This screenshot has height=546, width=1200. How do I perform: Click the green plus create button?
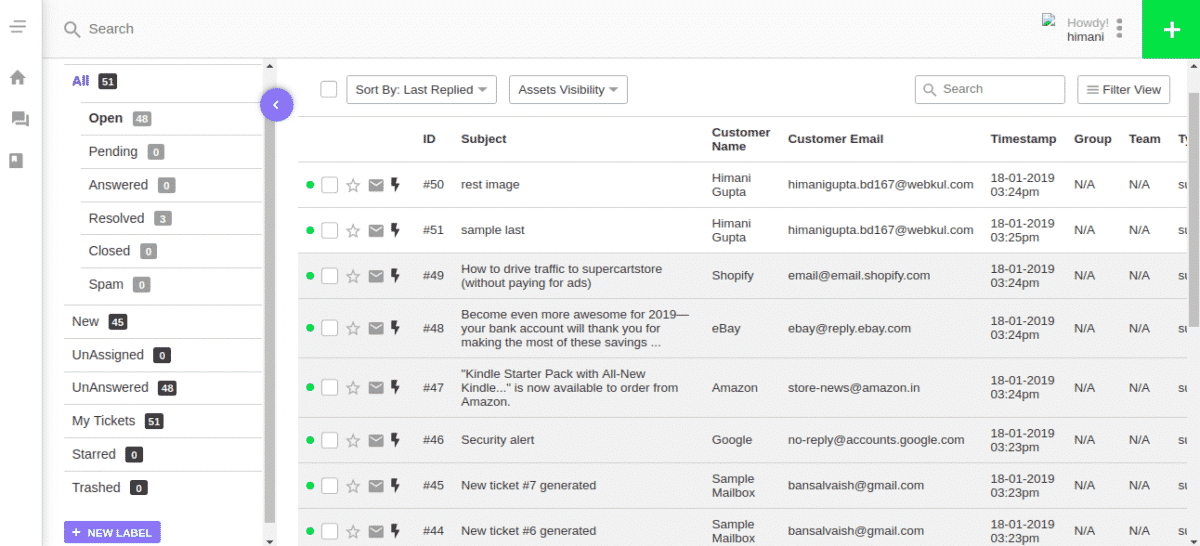[x=1171, y=29]
